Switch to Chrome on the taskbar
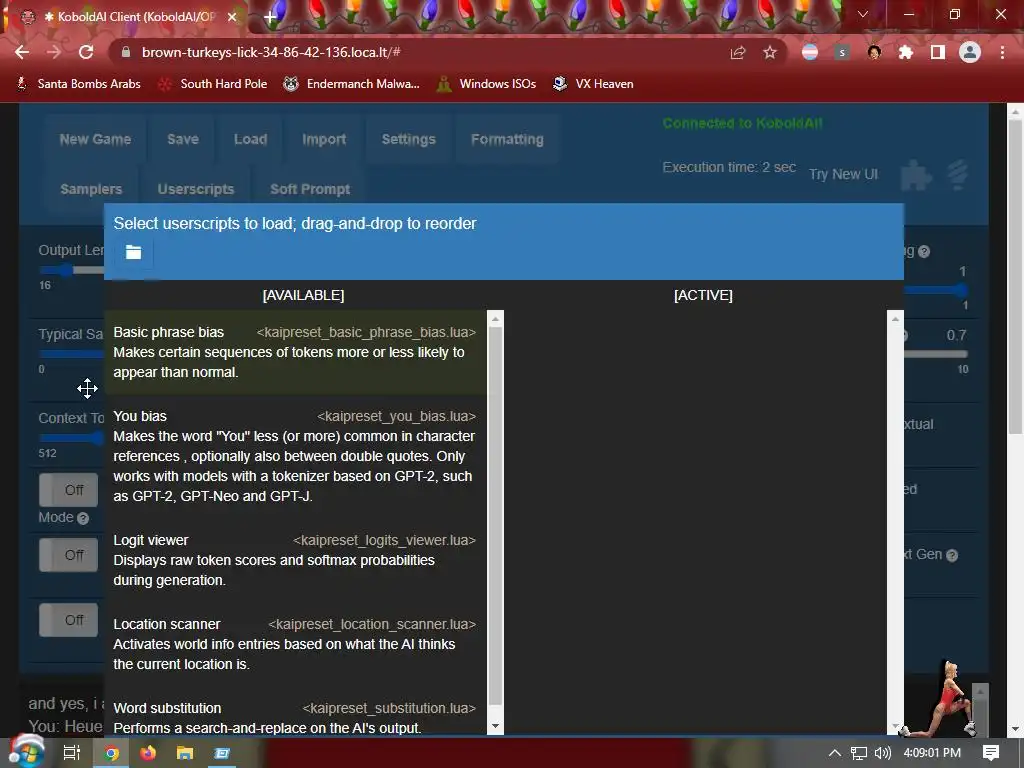The image size is (1024, 768). tap(111, 753)
